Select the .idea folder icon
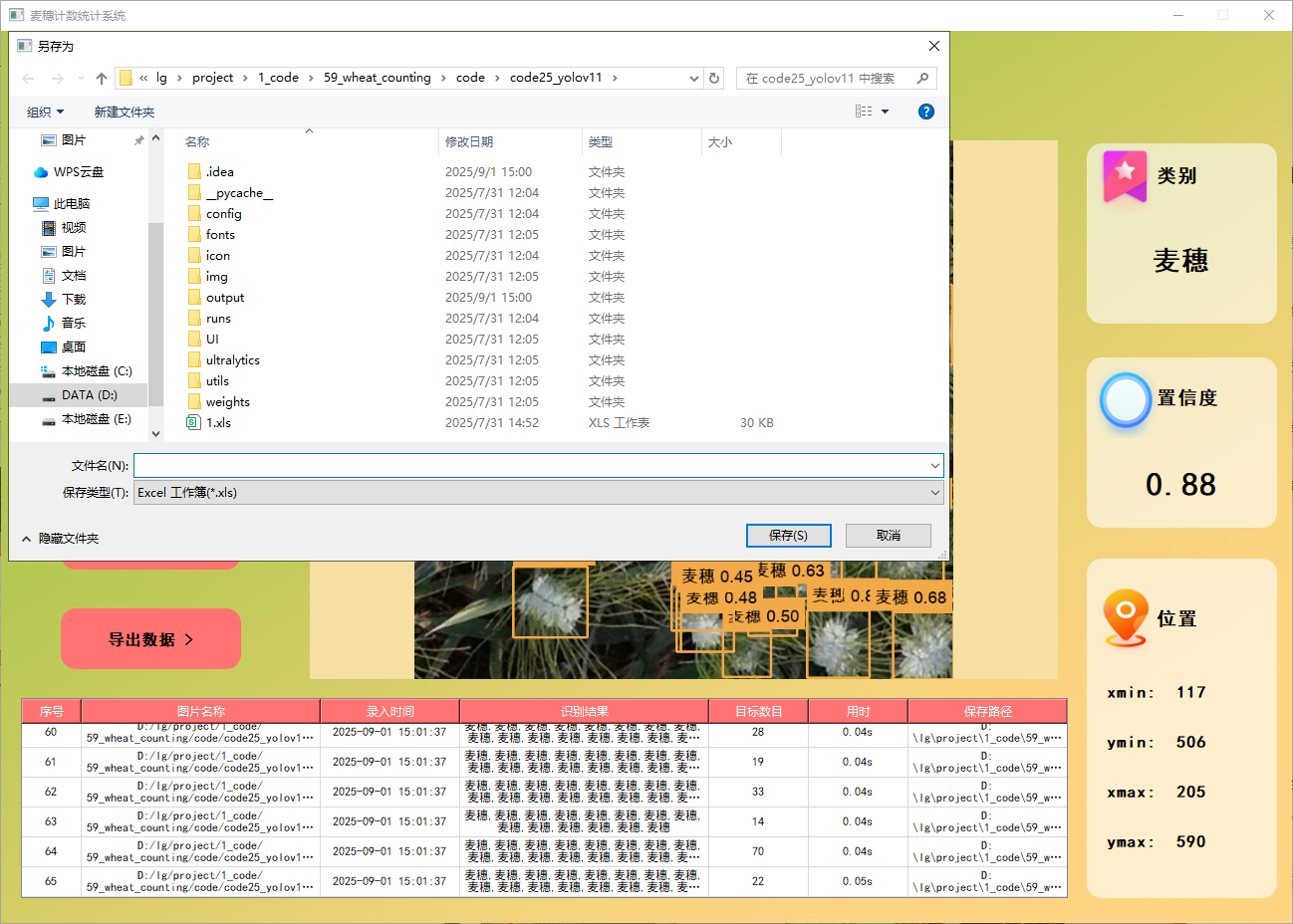 pos(194,172)
